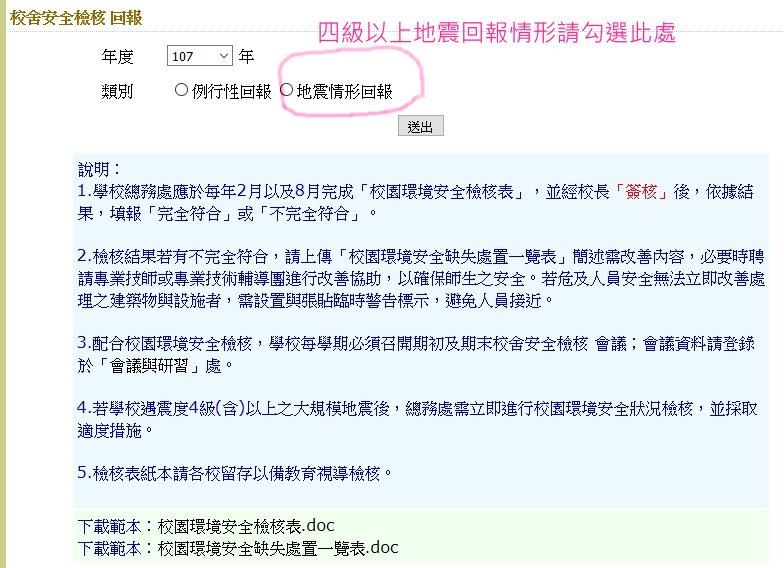Click the 類別 field label
Image resolution: width=784 pixels, height=568 pixels.
[x=117, y=91]
